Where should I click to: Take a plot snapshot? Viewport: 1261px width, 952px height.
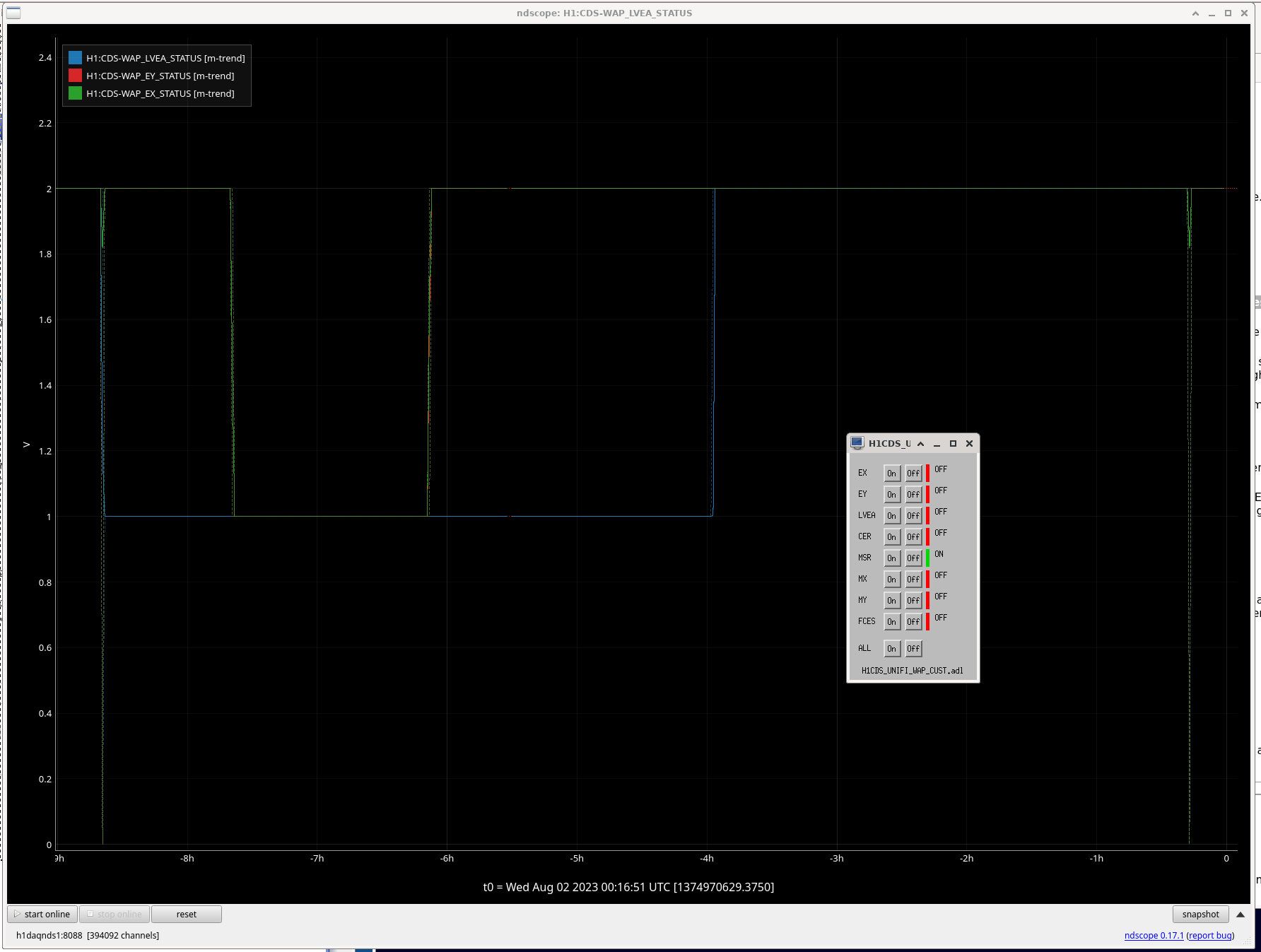[x=1200, y=914]
